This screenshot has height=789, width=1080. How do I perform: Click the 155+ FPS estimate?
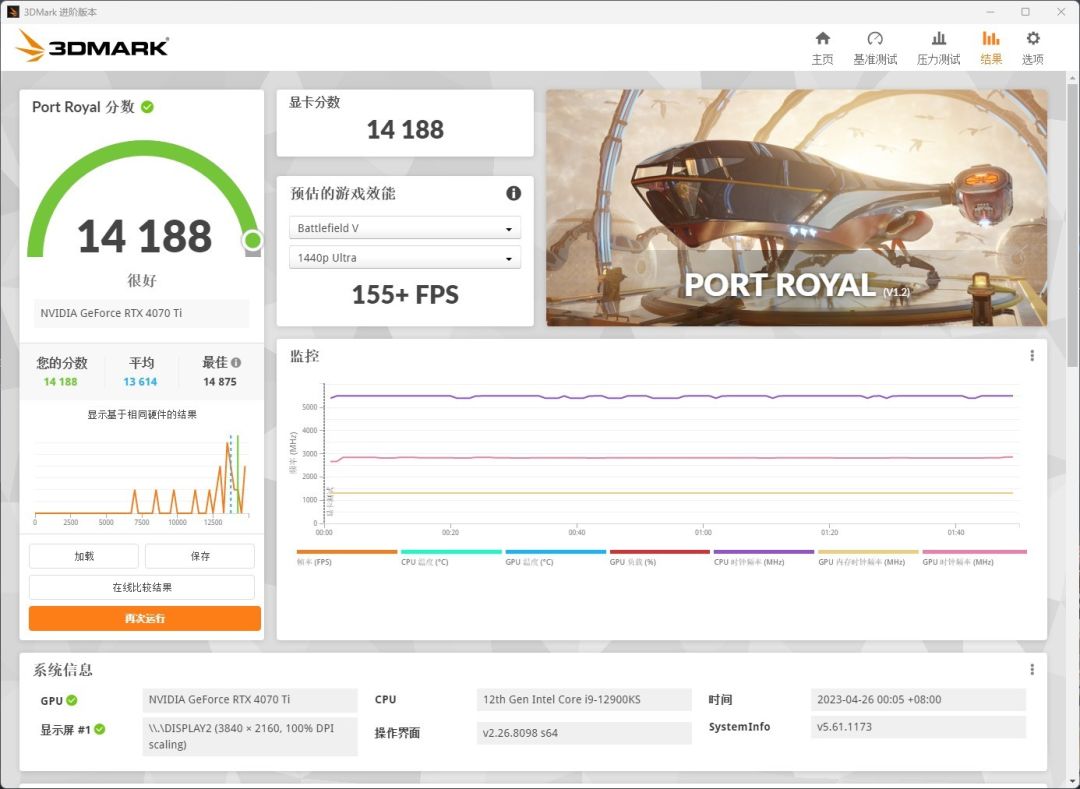405,295
